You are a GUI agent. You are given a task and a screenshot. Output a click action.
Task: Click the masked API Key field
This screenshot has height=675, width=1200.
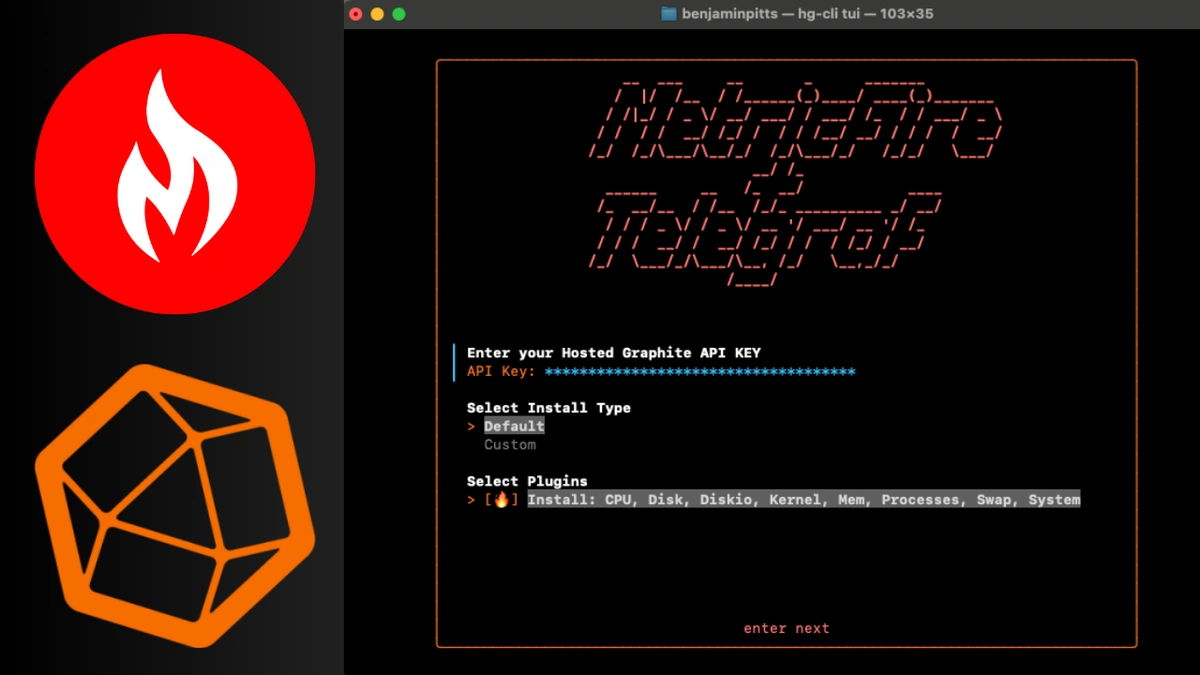click(x=699, y=372)
